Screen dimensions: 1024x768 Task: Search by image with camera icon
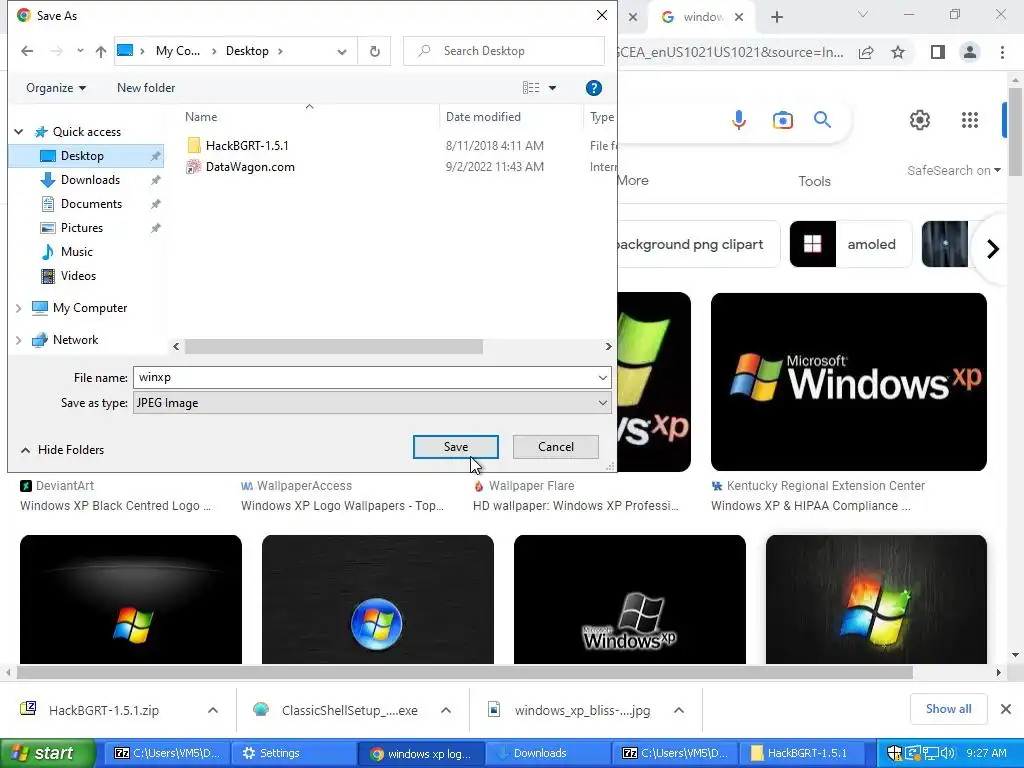(x=782, y=120)
